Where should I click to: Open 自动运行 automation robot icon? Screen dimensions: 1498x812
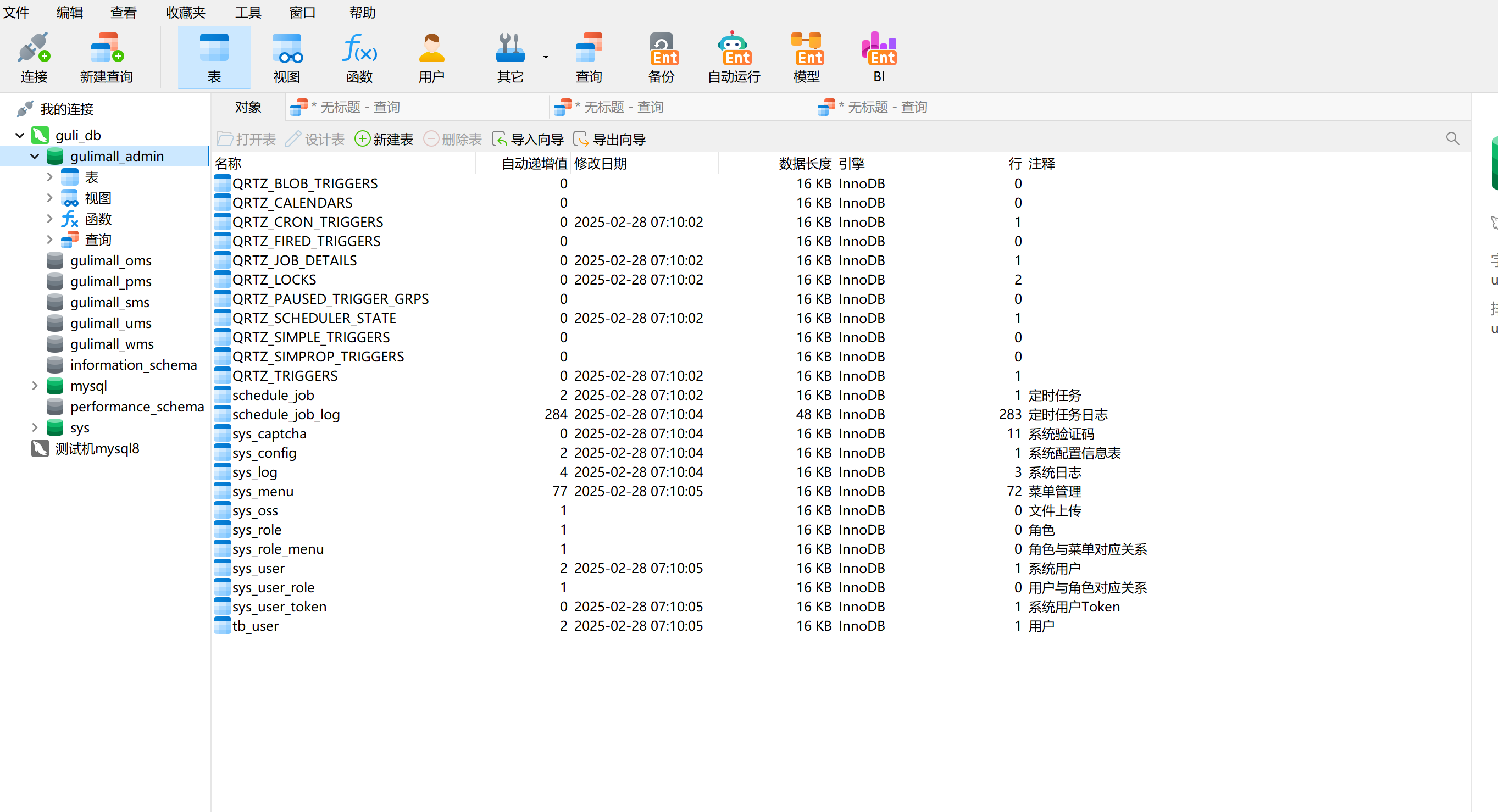(734, 49)
